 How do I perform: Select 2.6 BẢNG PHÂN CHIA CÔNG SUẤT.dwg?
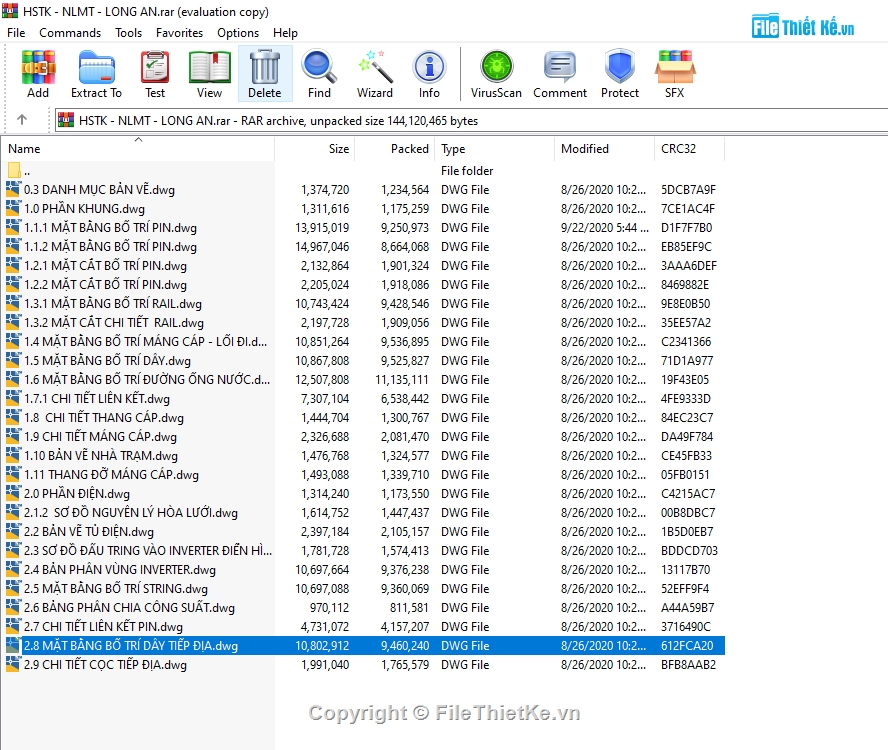[129, 607]
